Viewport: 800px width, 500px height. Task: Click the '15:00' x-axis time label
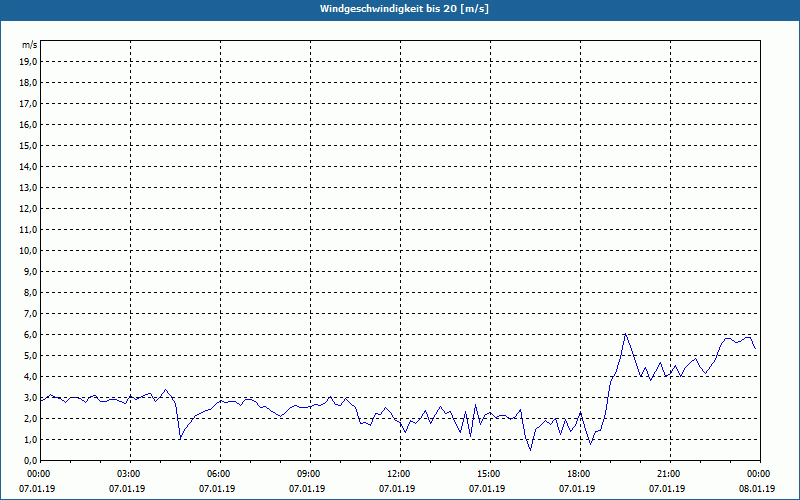click(x=491, y=474)
